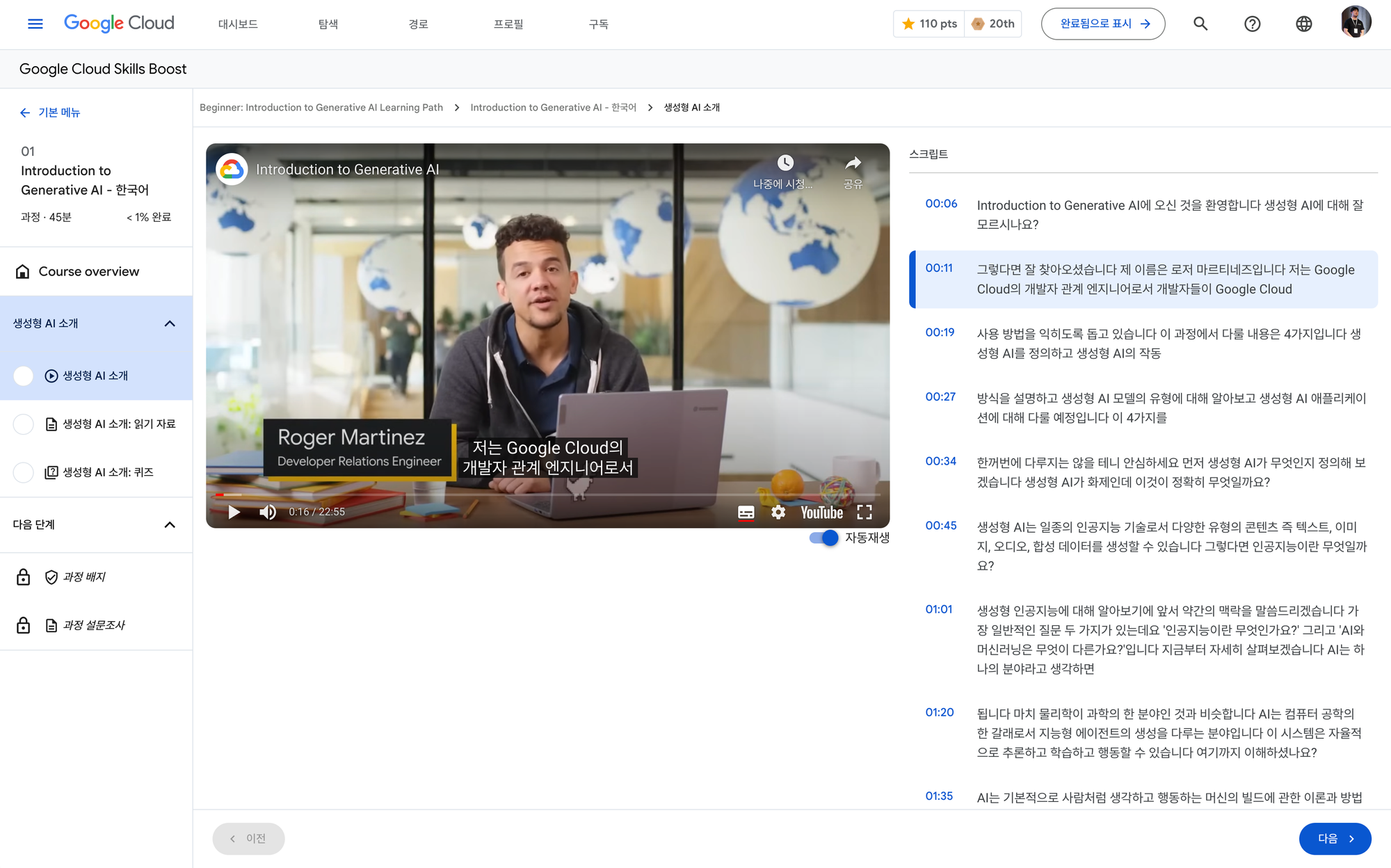Jump to transcript timestamp 00:34
The height and width of the screenshot is (868, 1391).
point(940,461)
